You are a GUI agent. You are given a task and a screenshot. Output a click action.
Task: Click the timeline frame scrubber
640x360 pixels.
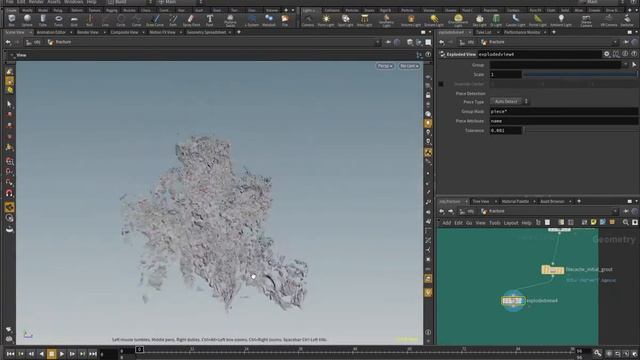(x=140, y=350)
